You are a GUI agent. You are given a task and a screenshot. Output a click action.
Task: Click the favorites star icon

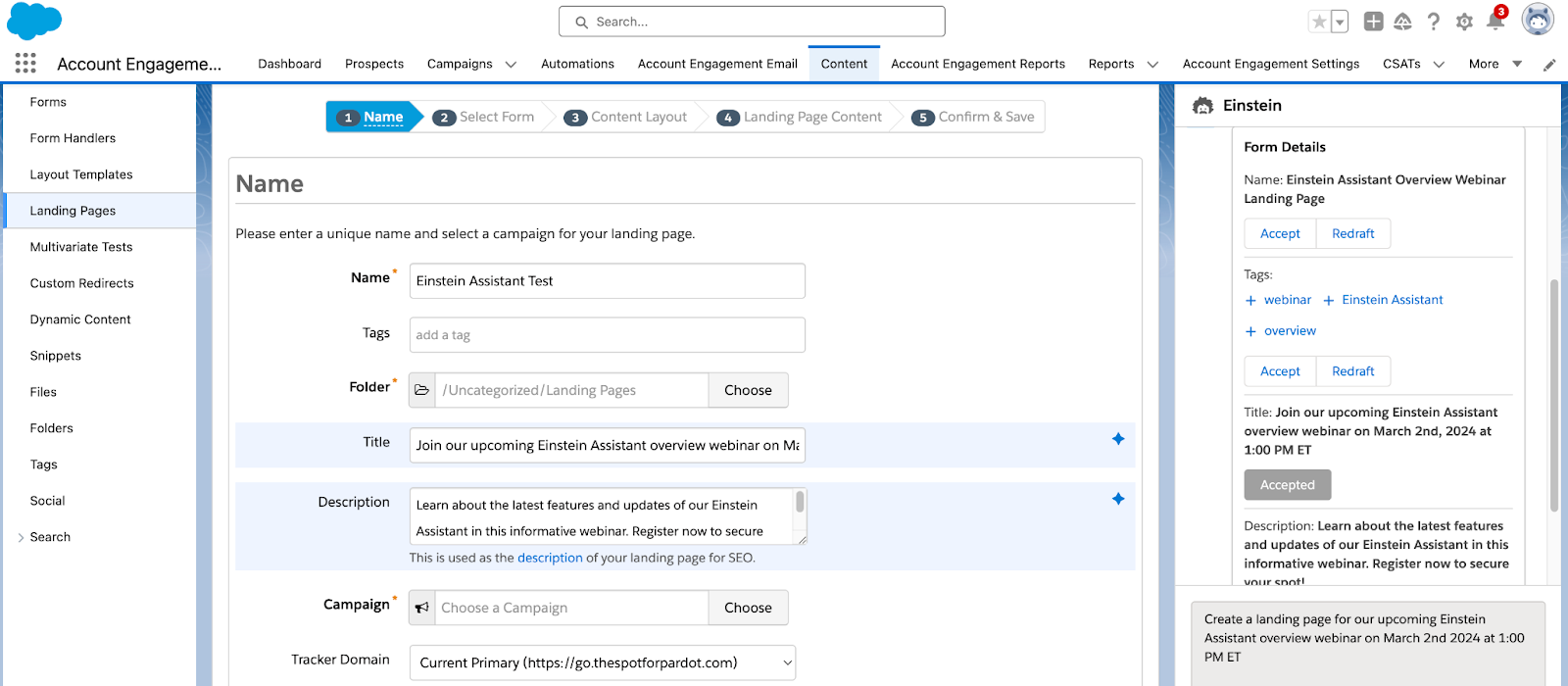point(1319,22)
